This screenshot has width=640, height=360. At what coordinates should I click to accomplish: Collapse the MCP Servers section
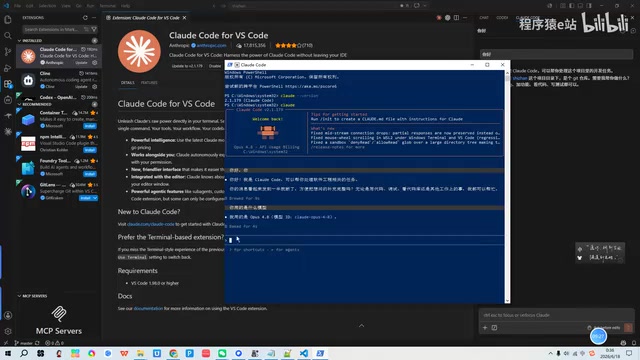pyautogui.click(x=19, y=296)
